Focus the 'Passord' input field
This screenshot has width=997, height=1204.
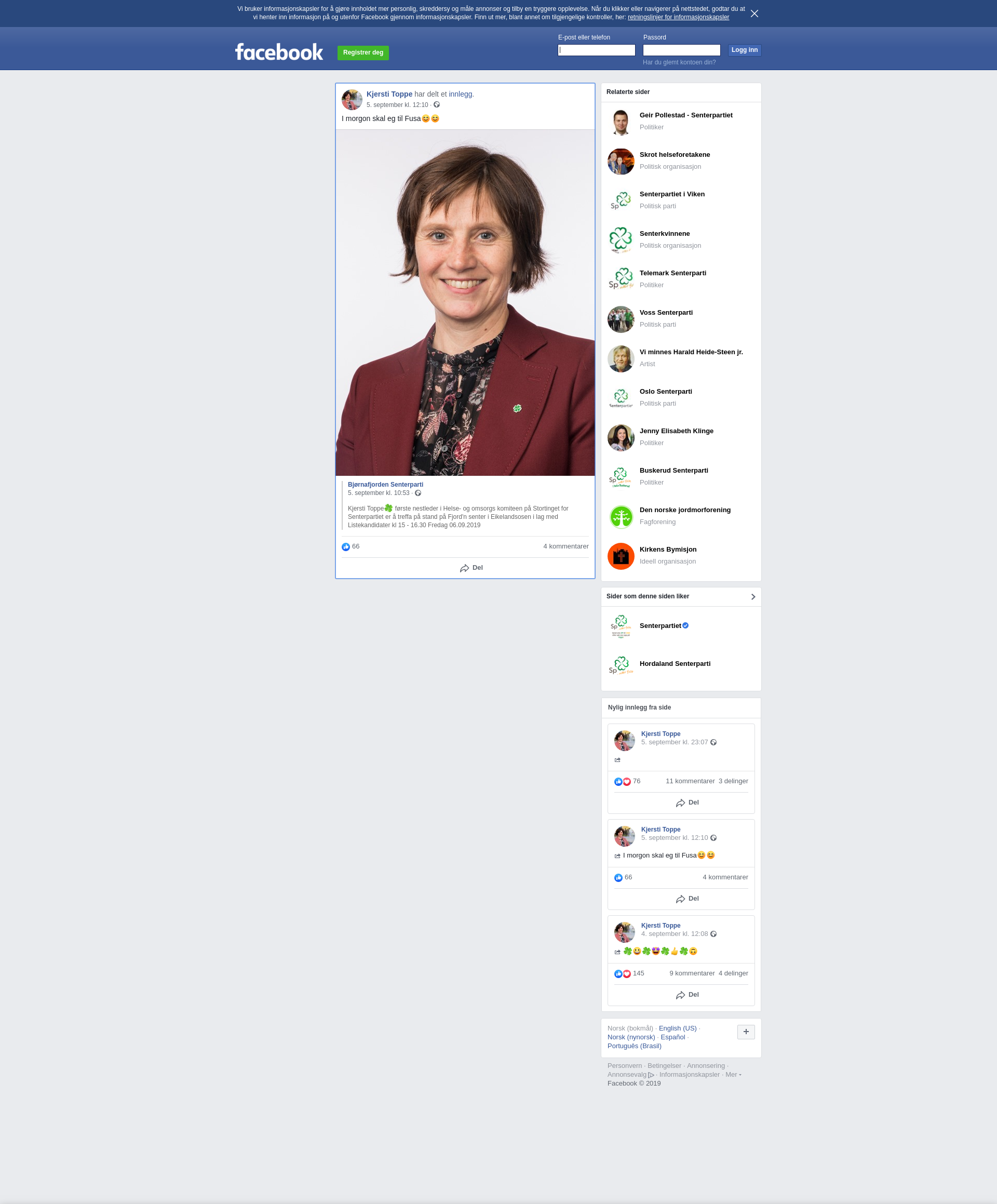point(681,50)
